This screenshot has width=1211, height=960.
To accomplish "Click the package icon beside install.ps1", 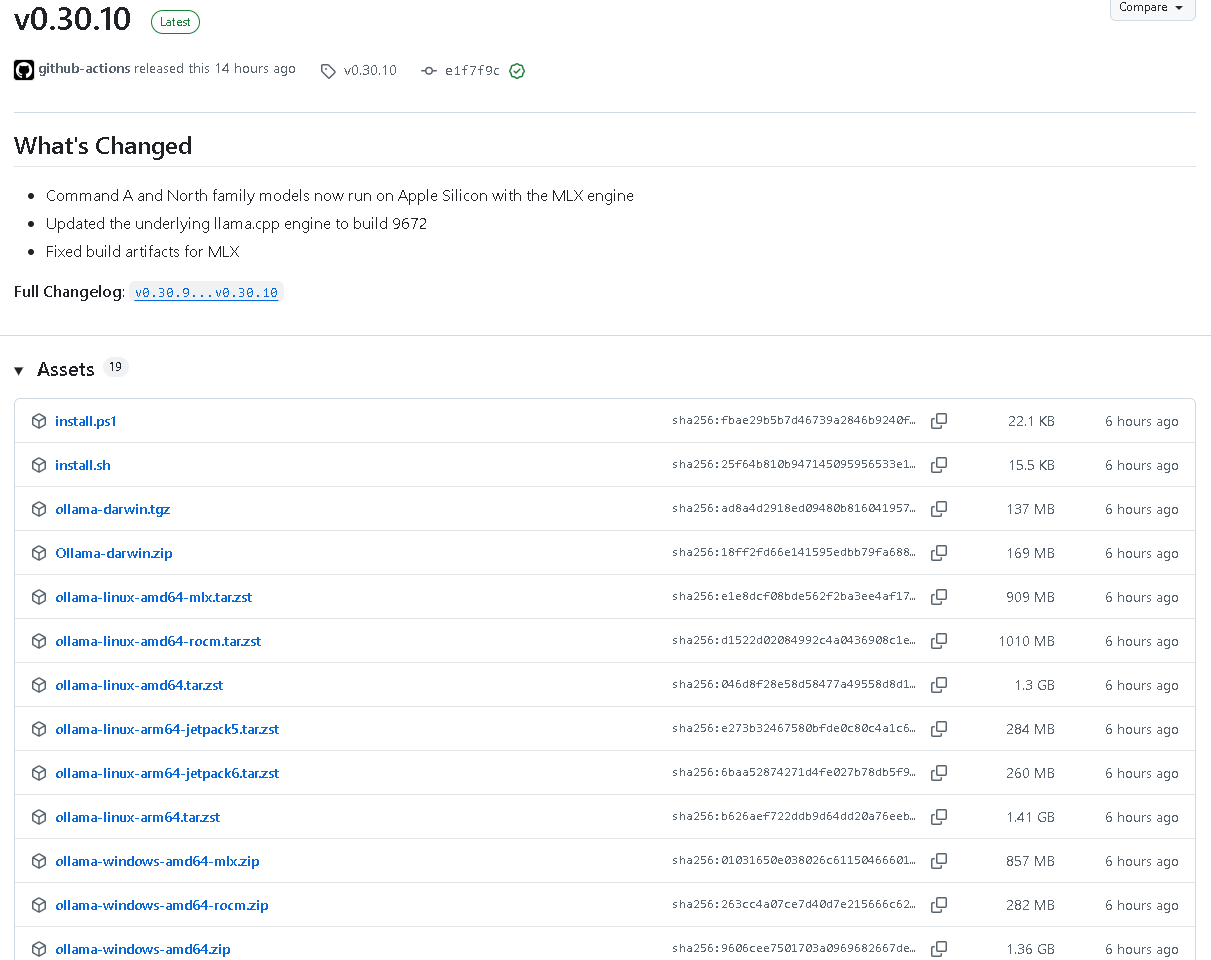I will point(39,421).
